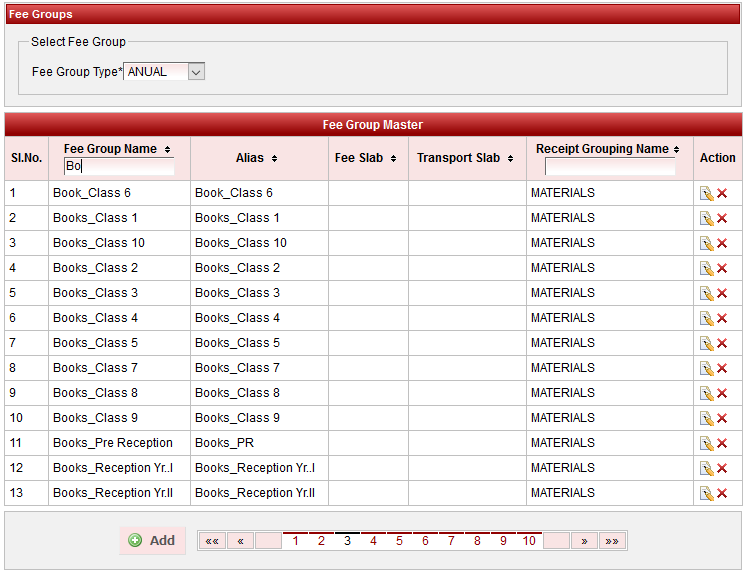
Task: Sort by Receipt Grouping Name column
Action: pyautogui.click(x=608, y=149)
